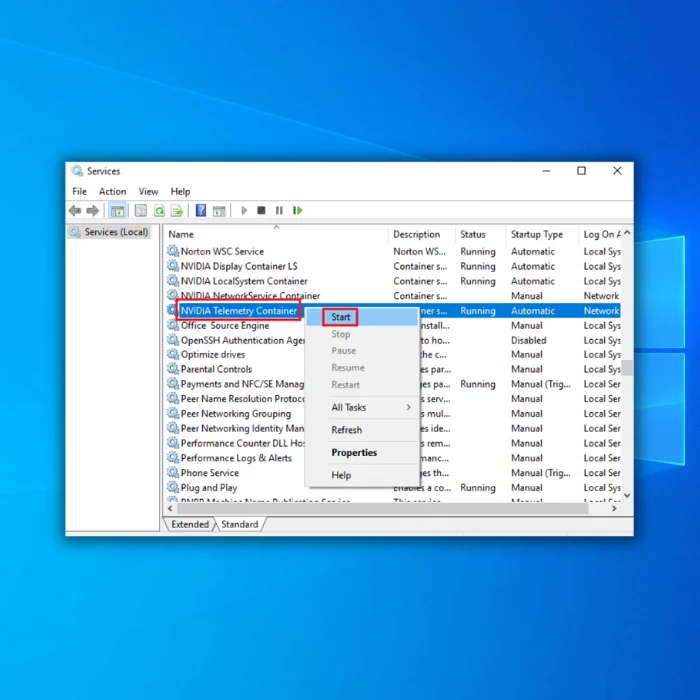700x700 pixels.
Task: Click the horizontal scrollbar left arrow
Action: (170, 508)
